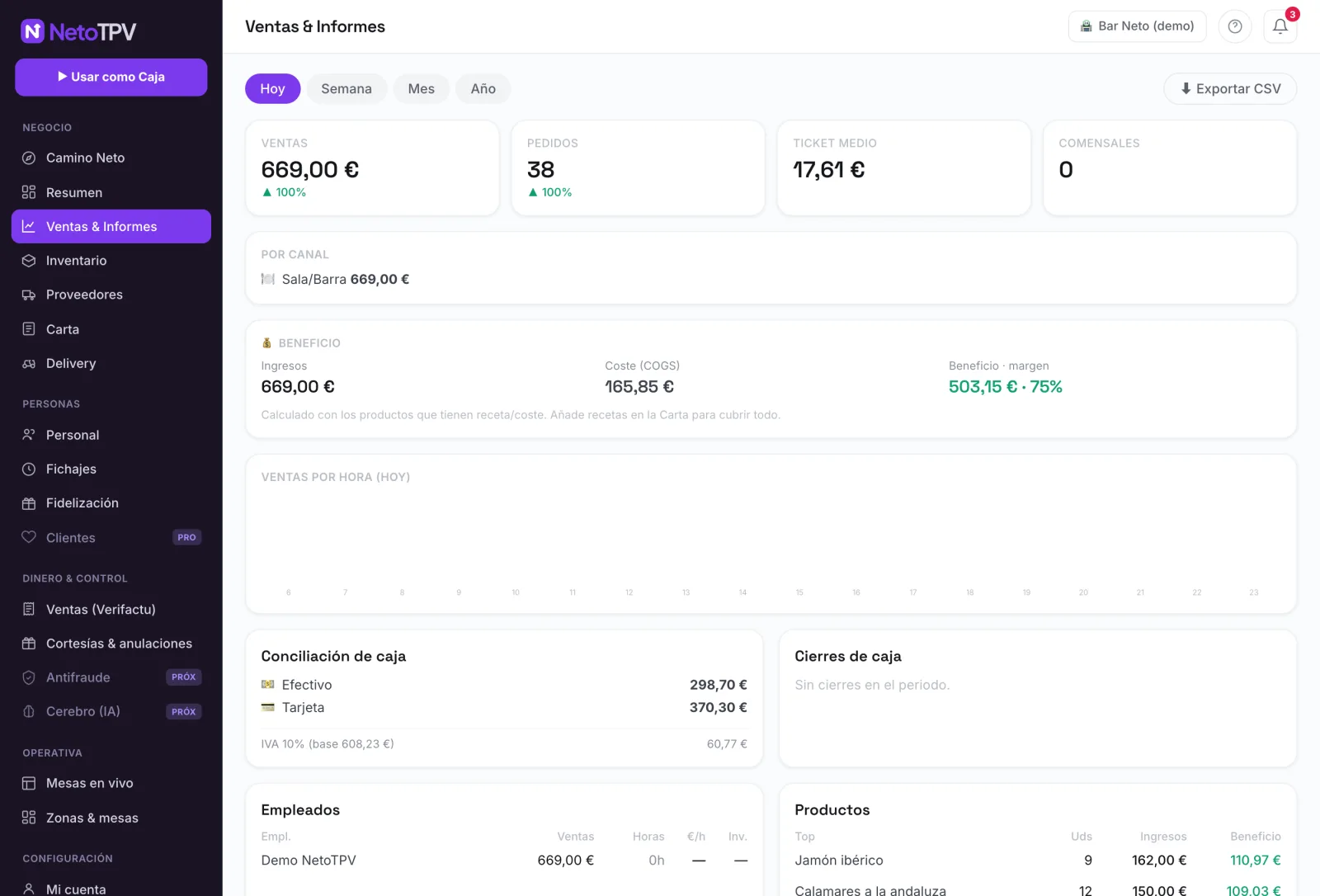Screen dimensions: 1320x896
Task: Click the Efectivo 298,70 € row
Action: click(x=504, y=685)
